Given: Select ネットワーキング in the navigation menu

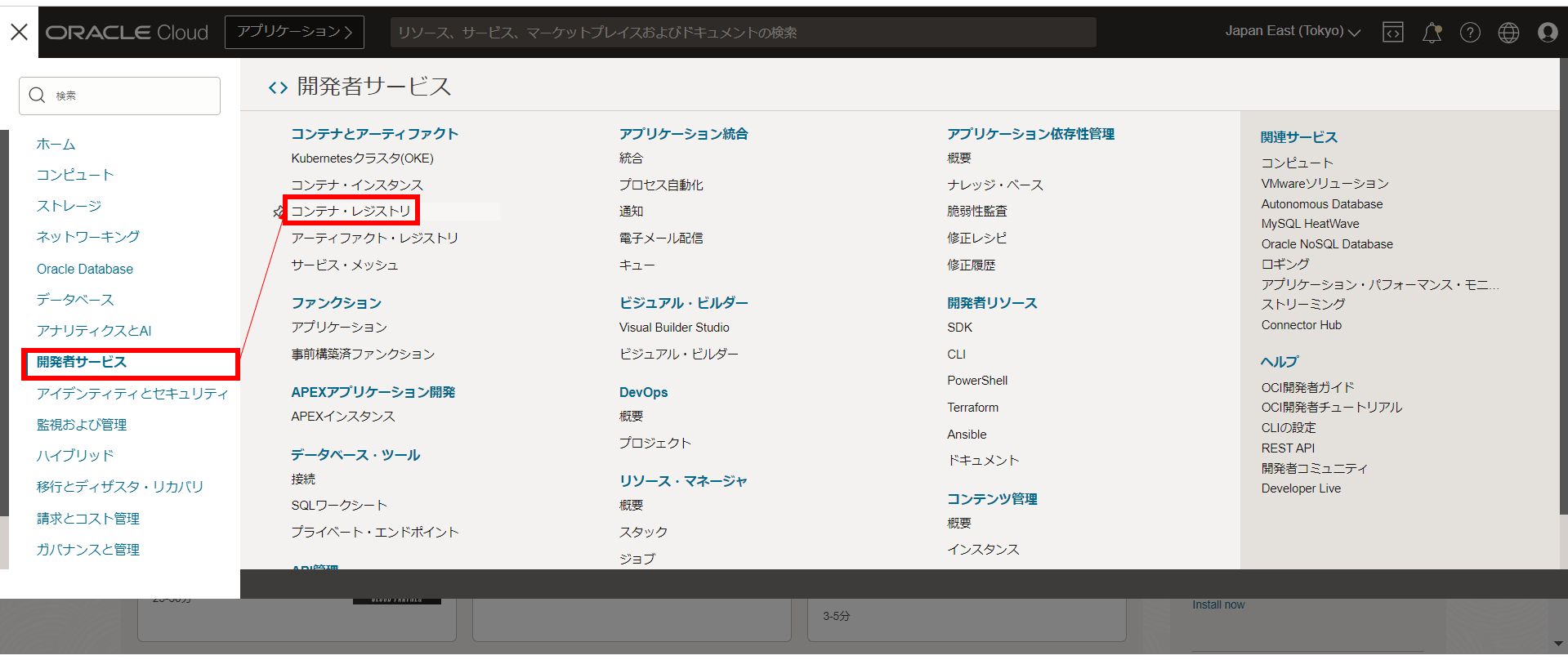Looking at the screenshot, I should click(87, 237).
